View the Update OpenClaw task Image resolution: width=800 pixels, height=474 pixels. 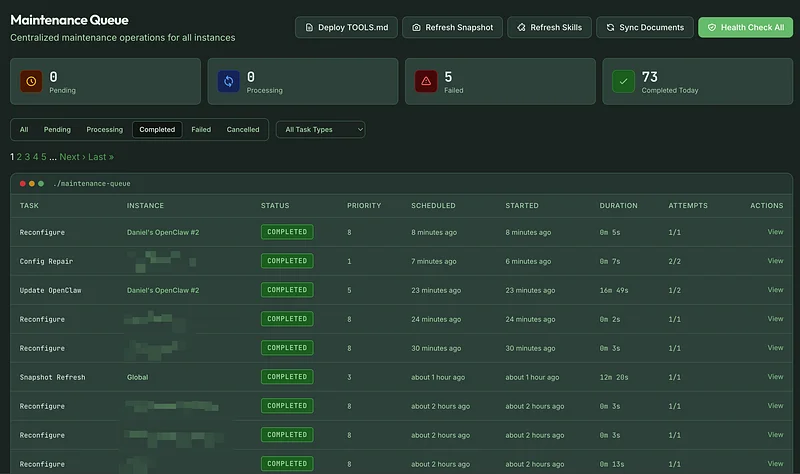(775, 290)
